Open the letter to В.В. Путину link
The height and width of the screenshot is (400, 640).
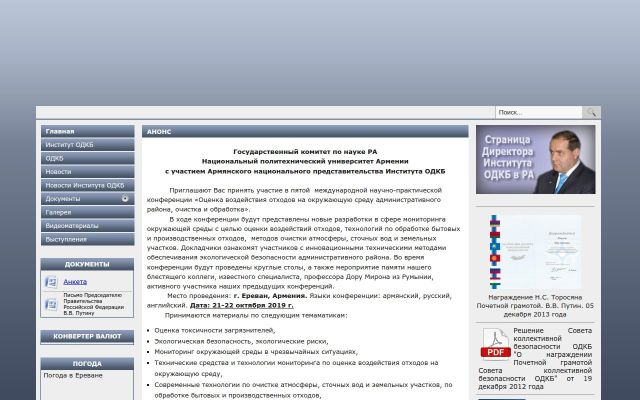tap(93, 304)
